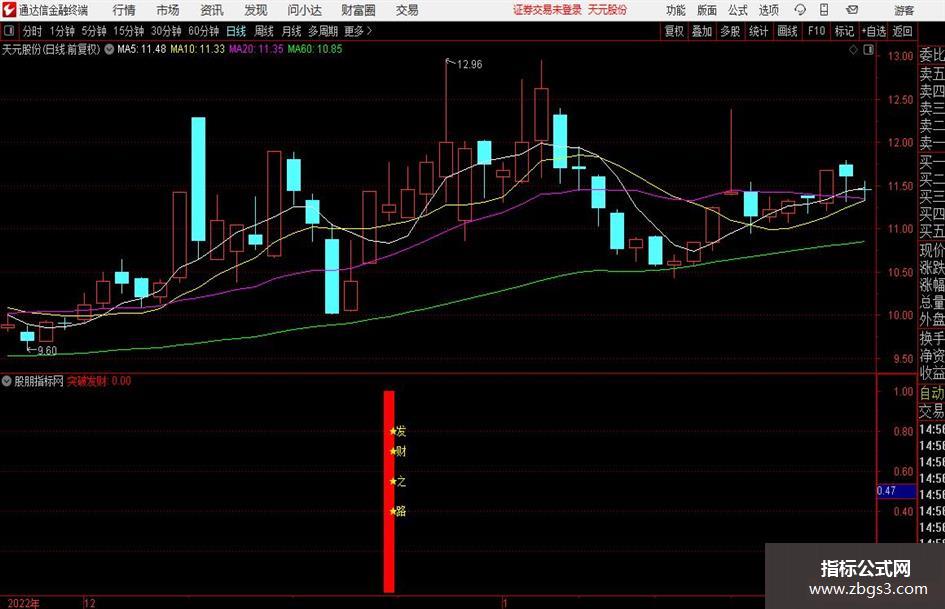Click the 突破发财: 0.00 indicator label
The image size is (945, 609).
tap(99, 381)
